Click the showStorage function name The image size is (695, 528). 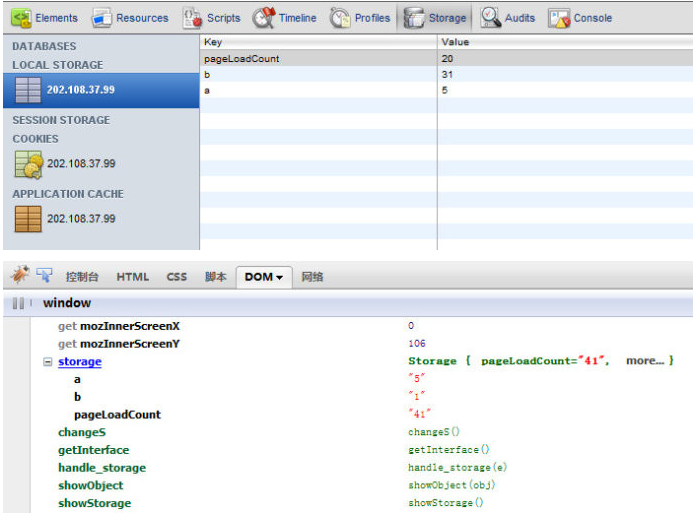point(94,503)
